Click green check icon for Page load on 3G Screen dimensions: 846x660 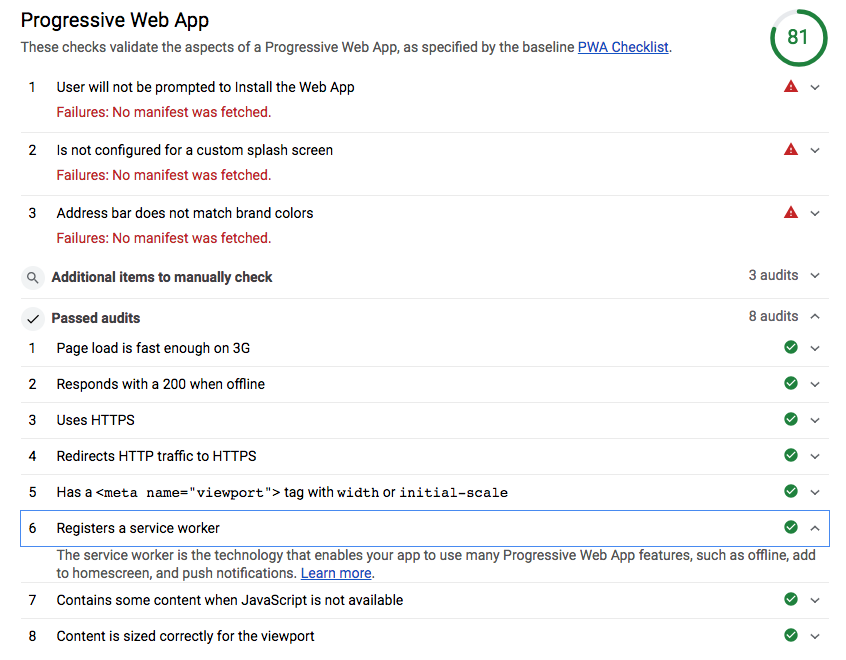(x=790, y=347)
